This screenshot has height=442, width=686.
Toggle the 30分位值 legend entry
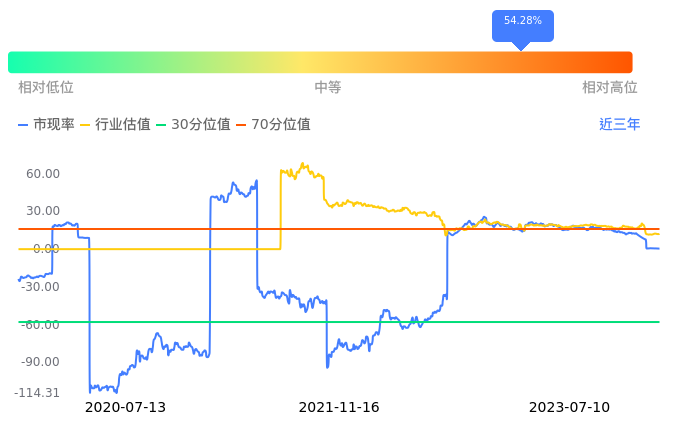point(193,125)
